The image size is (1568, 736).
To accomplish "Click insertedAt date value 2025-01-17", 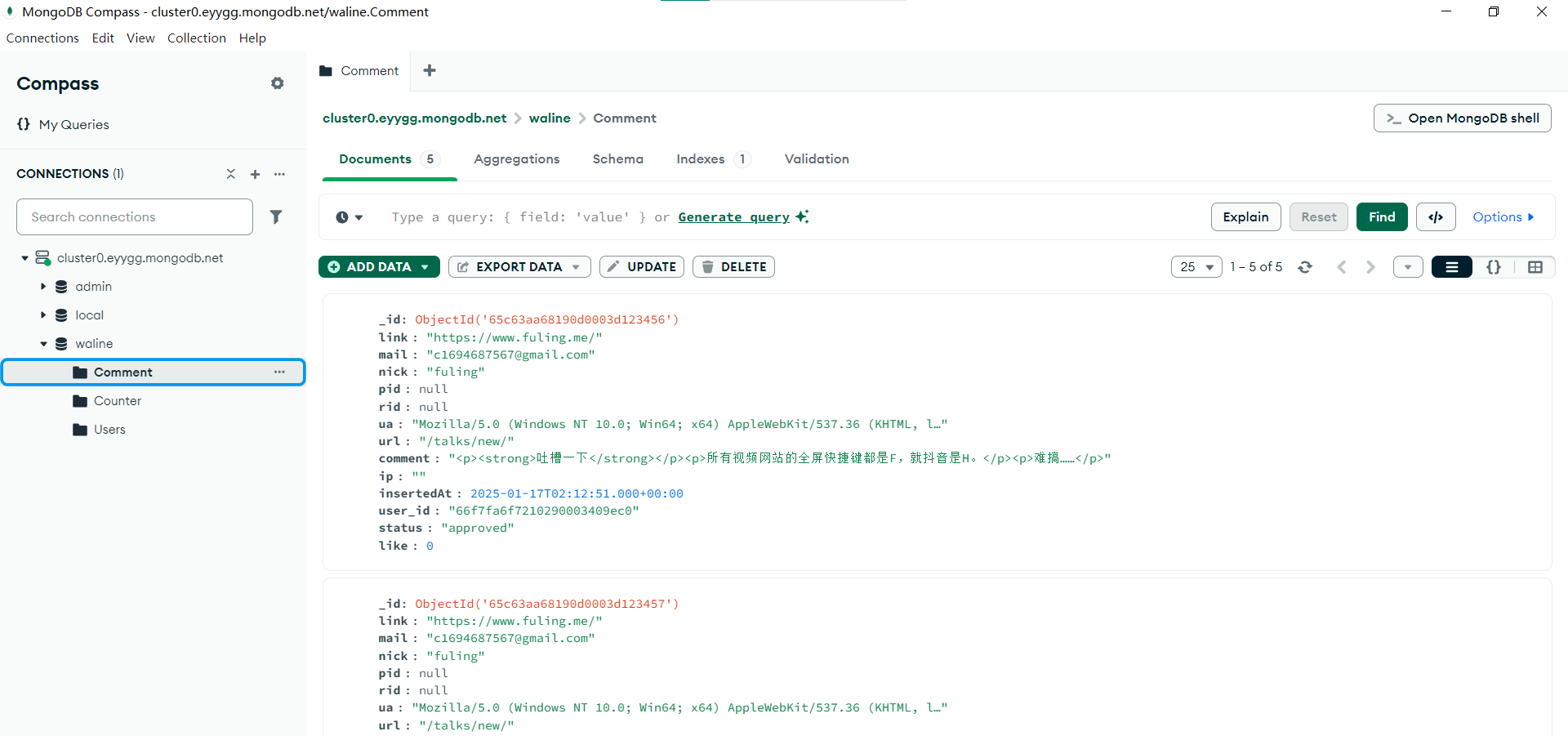I will [577, 493].
